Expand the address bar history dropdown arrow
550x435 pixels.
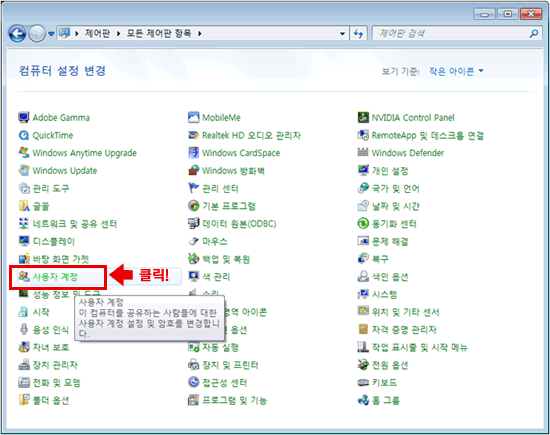tap(342, 34)
